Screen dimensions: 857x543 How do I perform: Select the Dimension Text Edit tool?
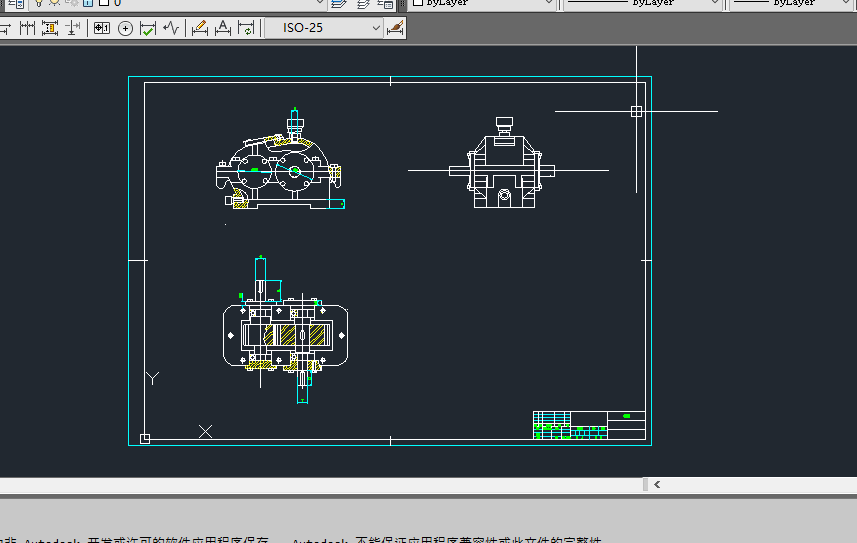pyautogui.click(x=223, y=28)
